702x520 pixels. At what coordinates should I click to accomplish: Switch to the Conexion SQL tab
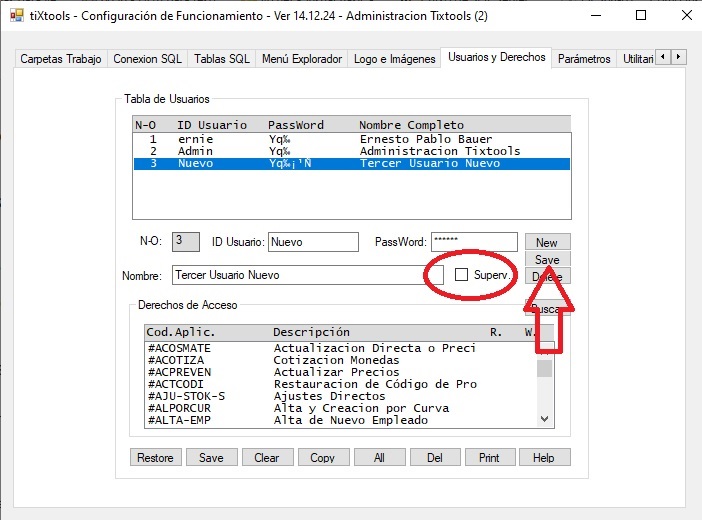[147, 59]
